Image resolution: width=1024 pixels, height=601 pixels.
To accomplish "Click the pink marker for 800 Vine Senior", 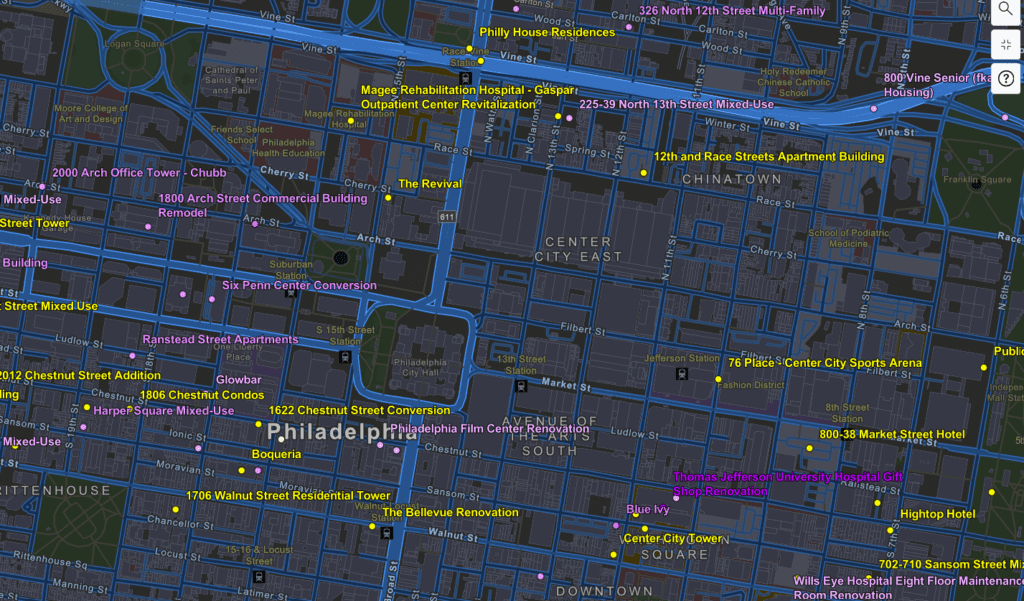I will click(x=874, y=109).
